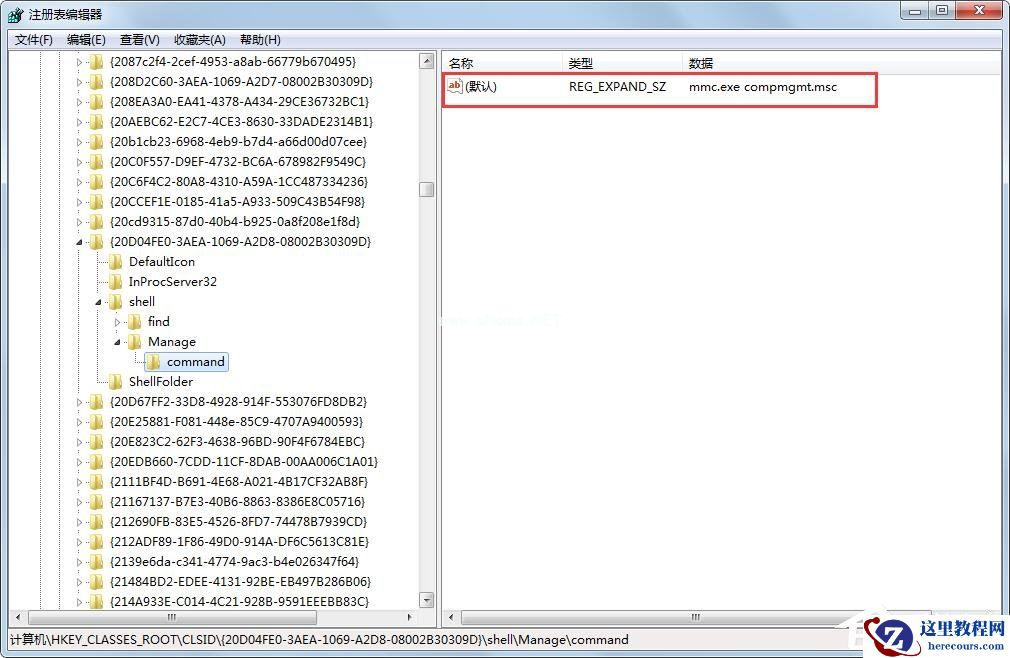Click the find subkey folder icon
The width and height of the screenshot is (1010, 658).
click(x=134, y=321)
